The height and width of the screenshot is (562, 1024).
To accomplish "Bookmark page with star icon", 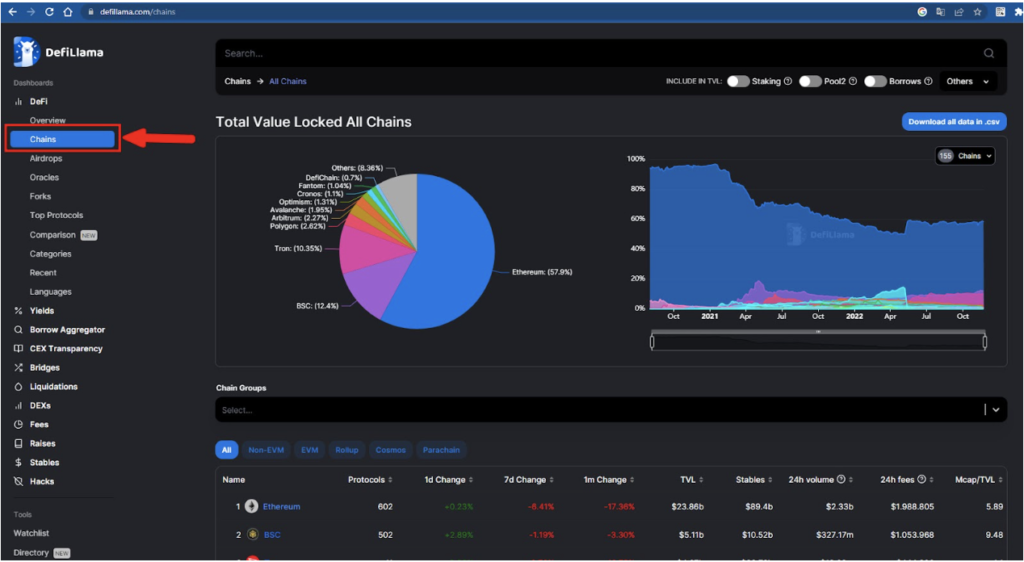I will pos(978,12).
